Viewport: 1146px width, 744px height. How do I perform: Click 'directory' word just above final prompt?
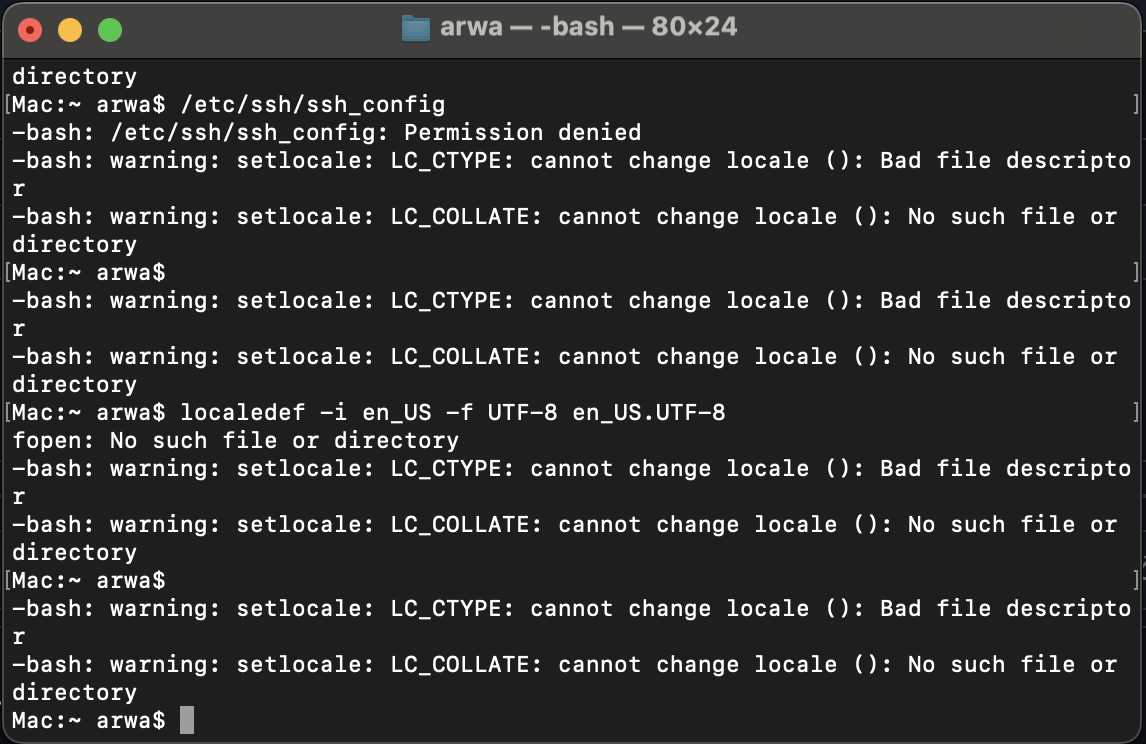tap(74, 692)
